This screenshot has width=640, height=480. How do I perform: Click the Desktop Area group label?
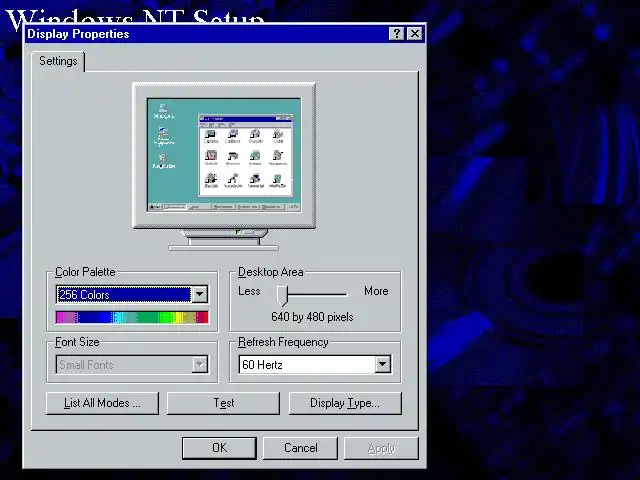(271, 272)
